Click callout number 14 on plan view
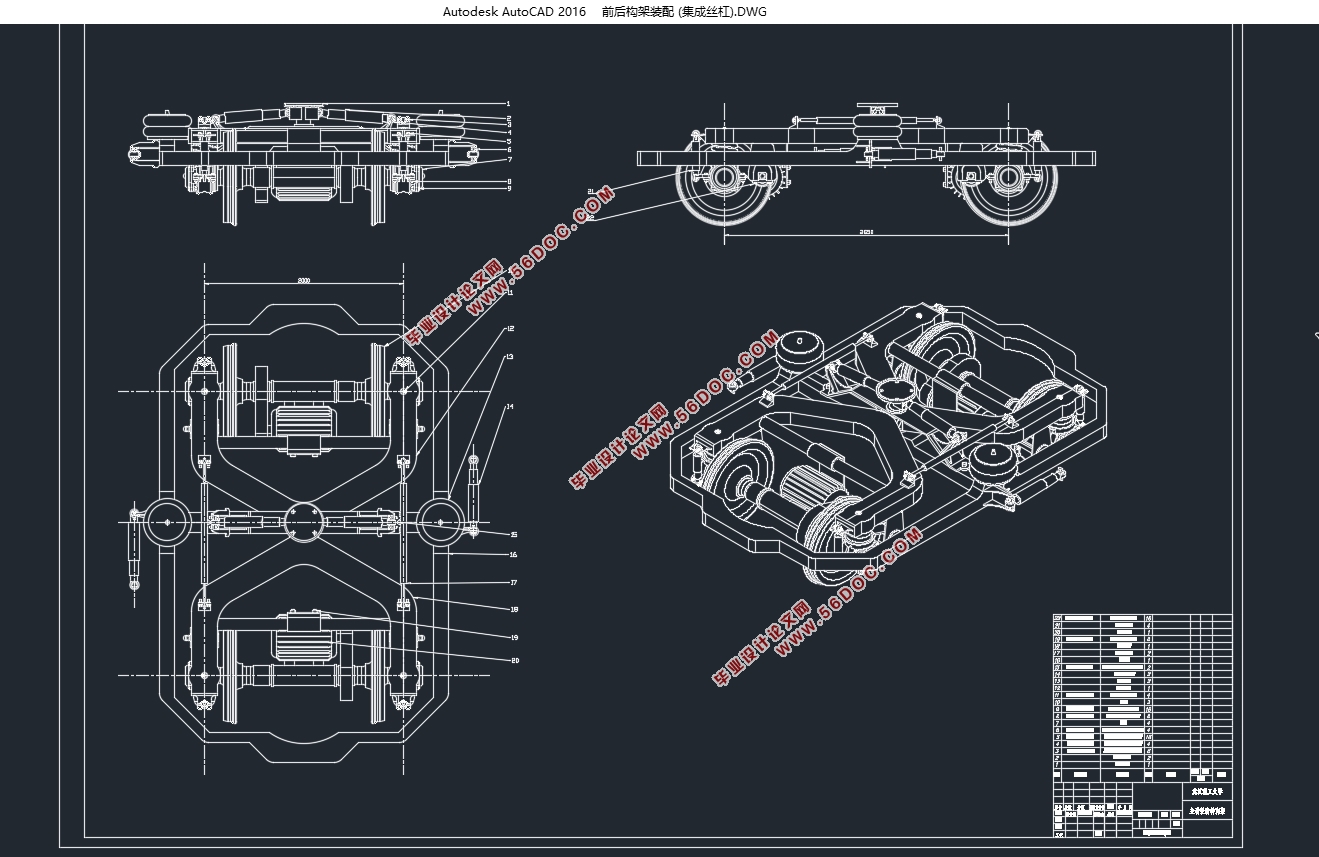 (510, 407)
